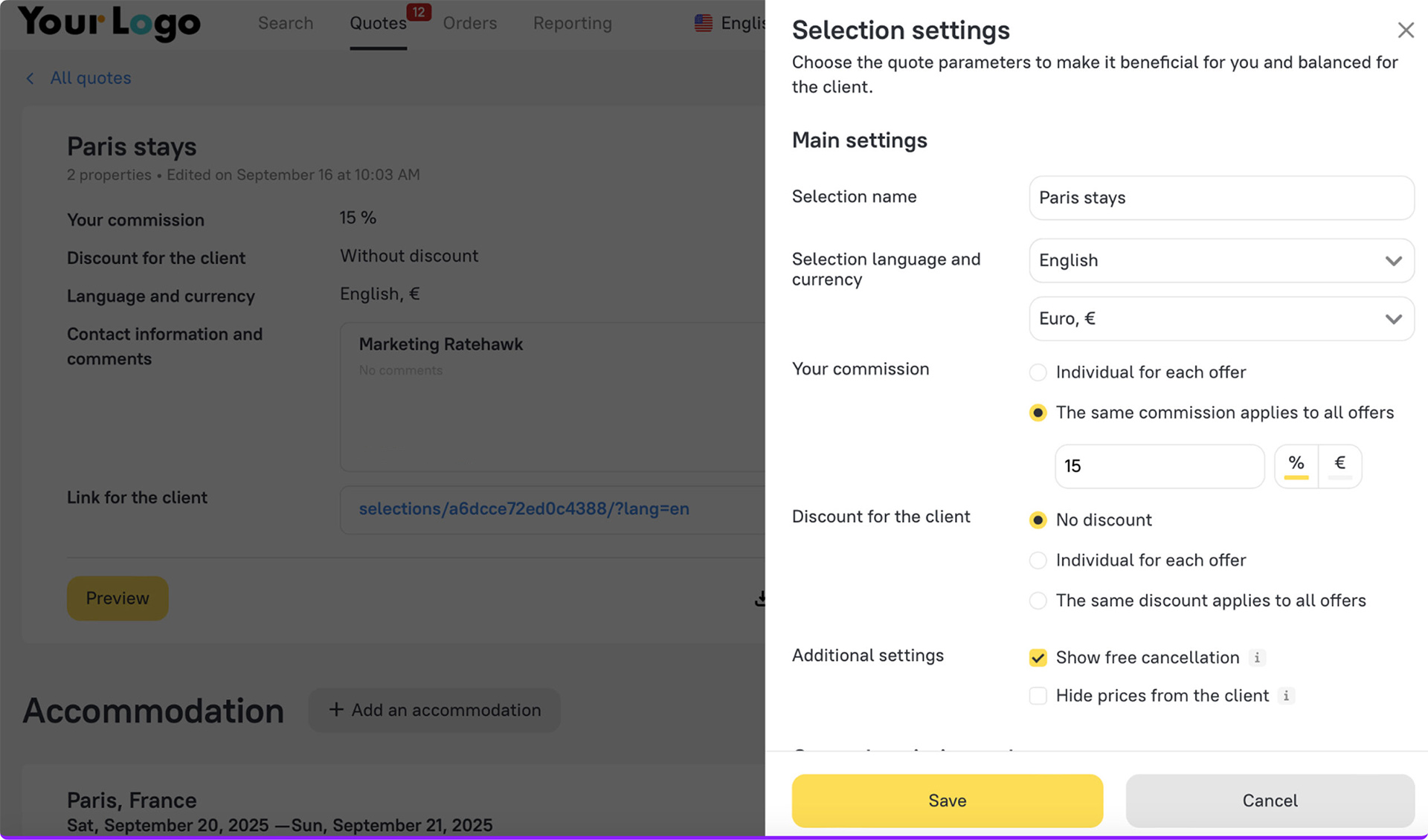
Task: Open the Orders tab
Action: coord(469,23)
